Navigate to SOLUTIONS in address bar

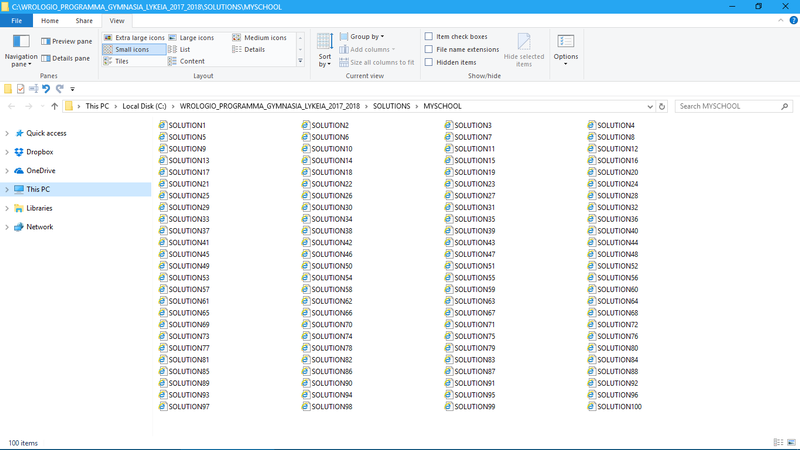pyautogui.click(x=393, y=106)
